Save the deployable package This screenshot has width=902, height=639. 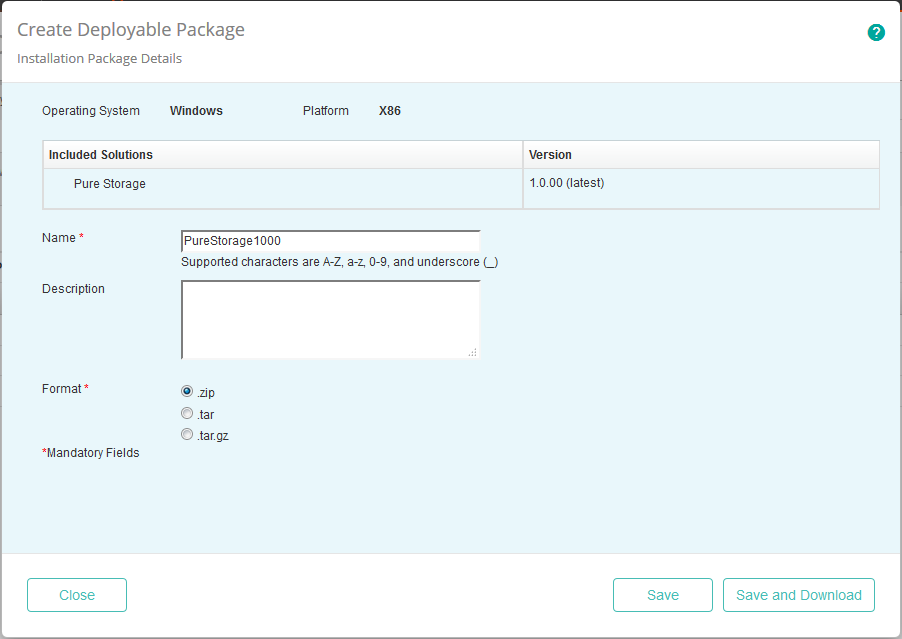coord(662,594)
